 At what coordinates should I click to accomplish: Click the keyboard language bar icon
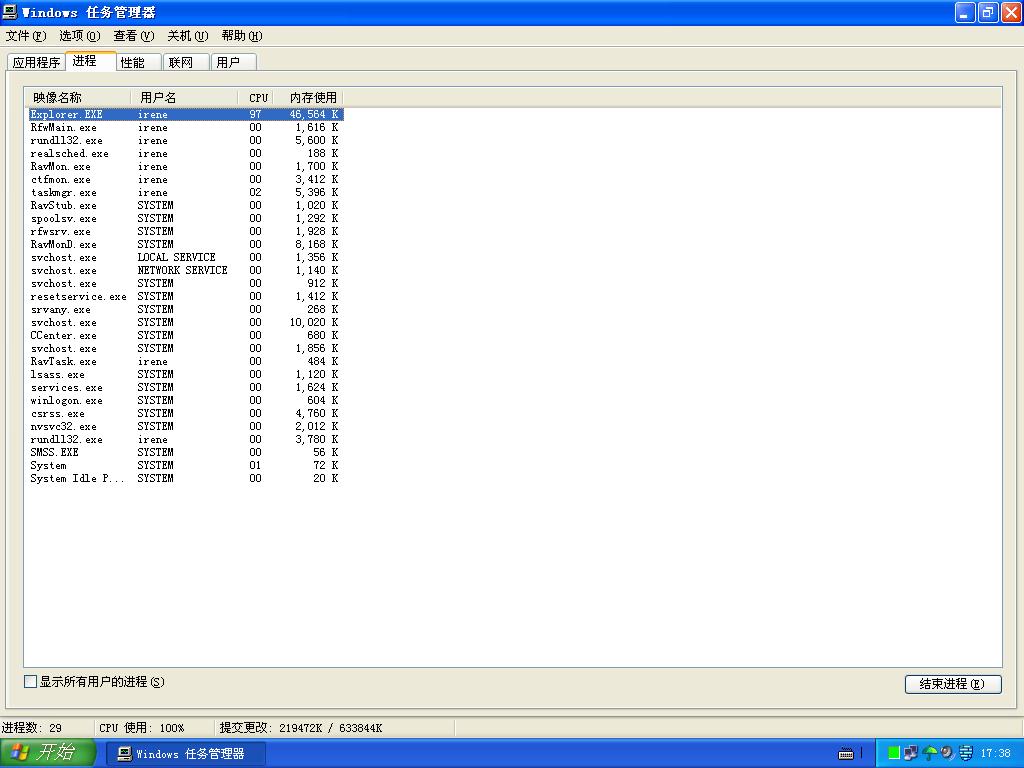[846, 754]
